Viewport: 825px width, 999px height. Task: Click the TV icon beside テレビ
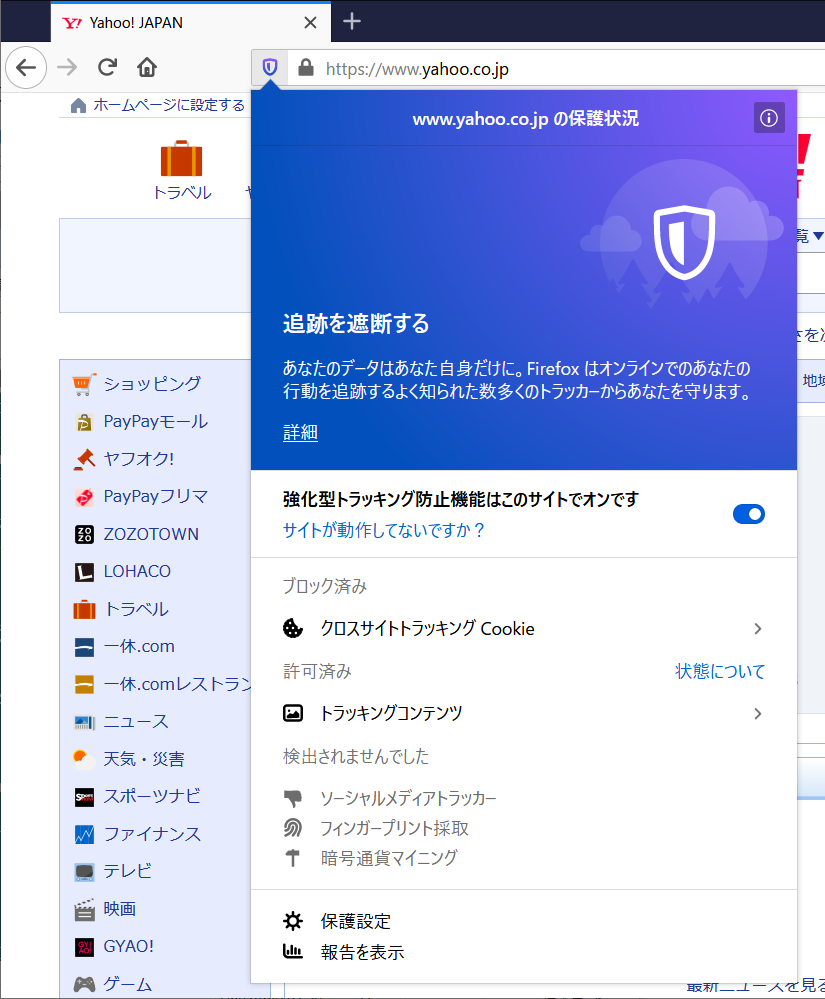pyautogui.click(x=84, y=872)
